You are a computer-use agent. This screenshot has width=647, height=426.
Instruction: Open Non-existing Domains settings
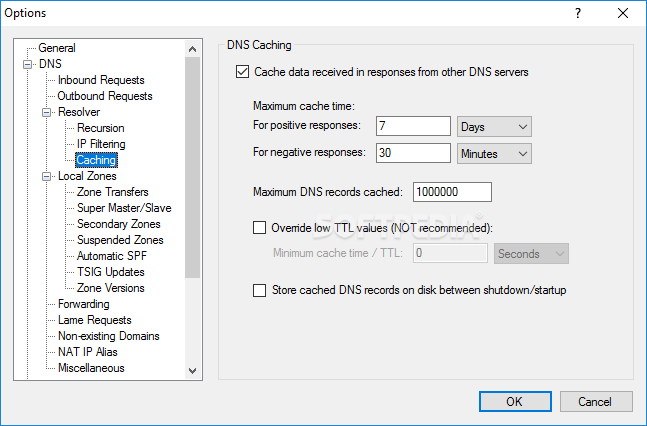(x=109, y=336)
